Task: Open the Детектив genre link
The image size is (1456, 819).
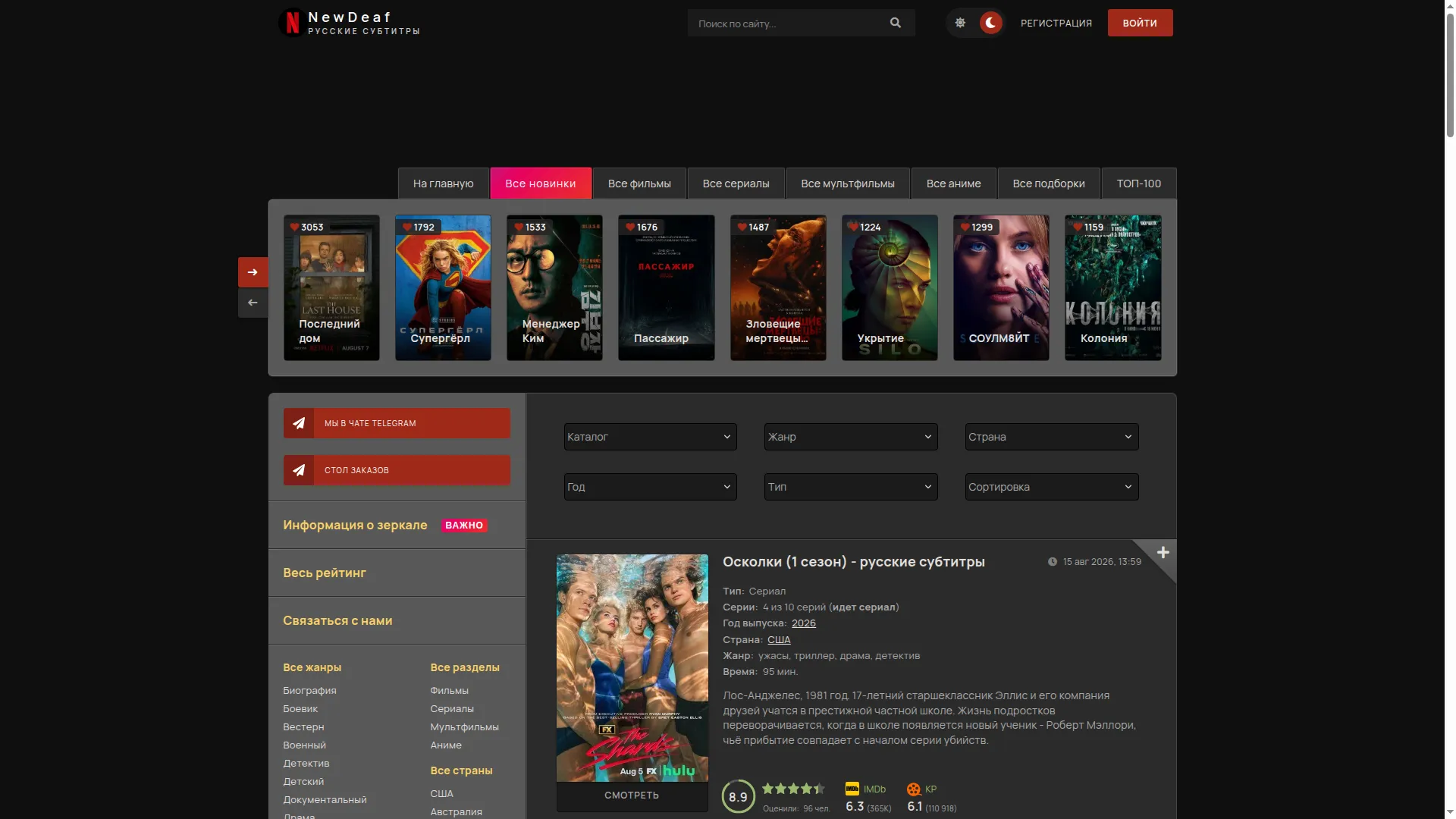Action: pyautogui.click(x=306, y=764)
